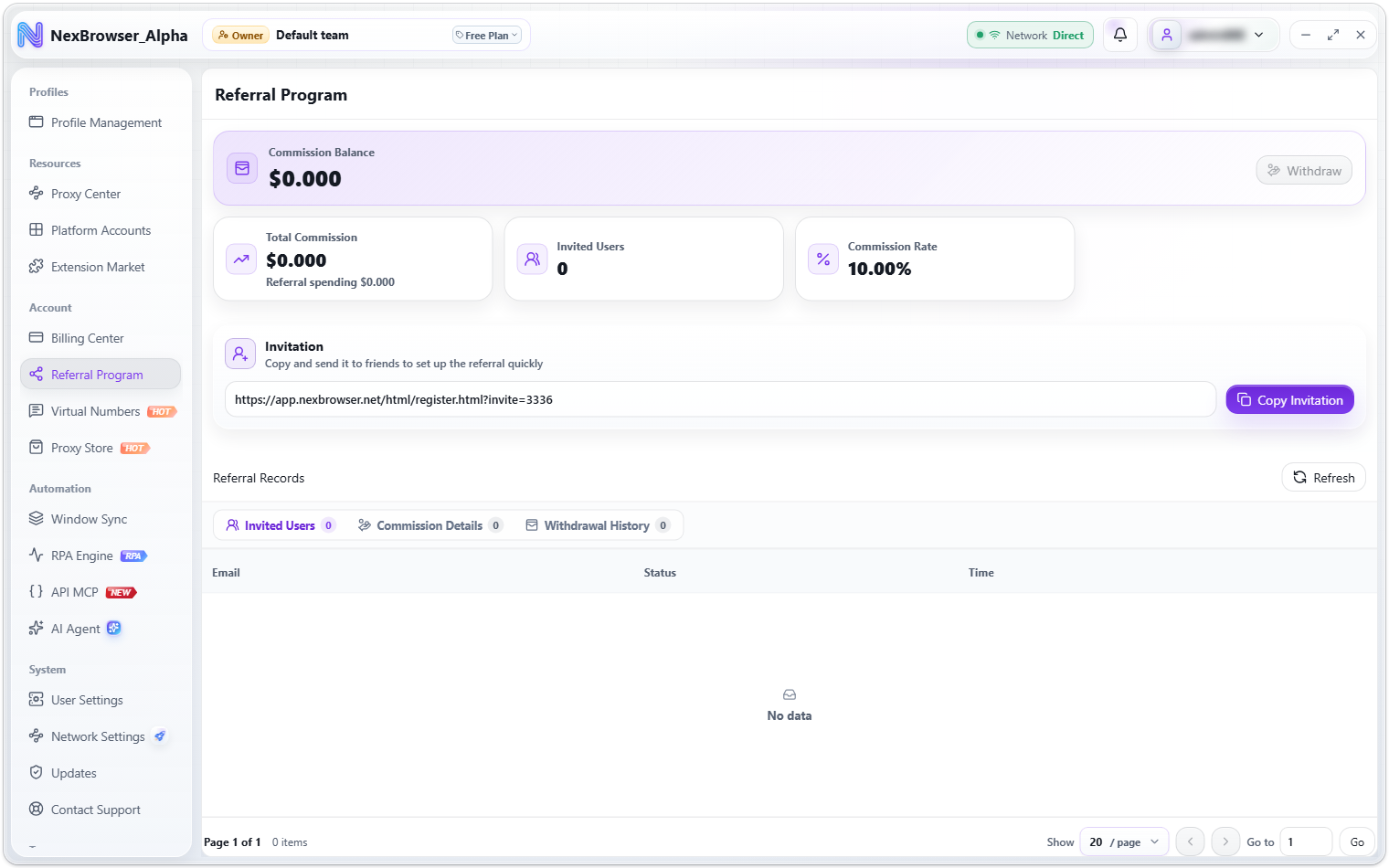This screenshot has width=1389, height=868.
Task: Open the Proxy Center page
Action: pyautogui.click(x=101, y=194)
